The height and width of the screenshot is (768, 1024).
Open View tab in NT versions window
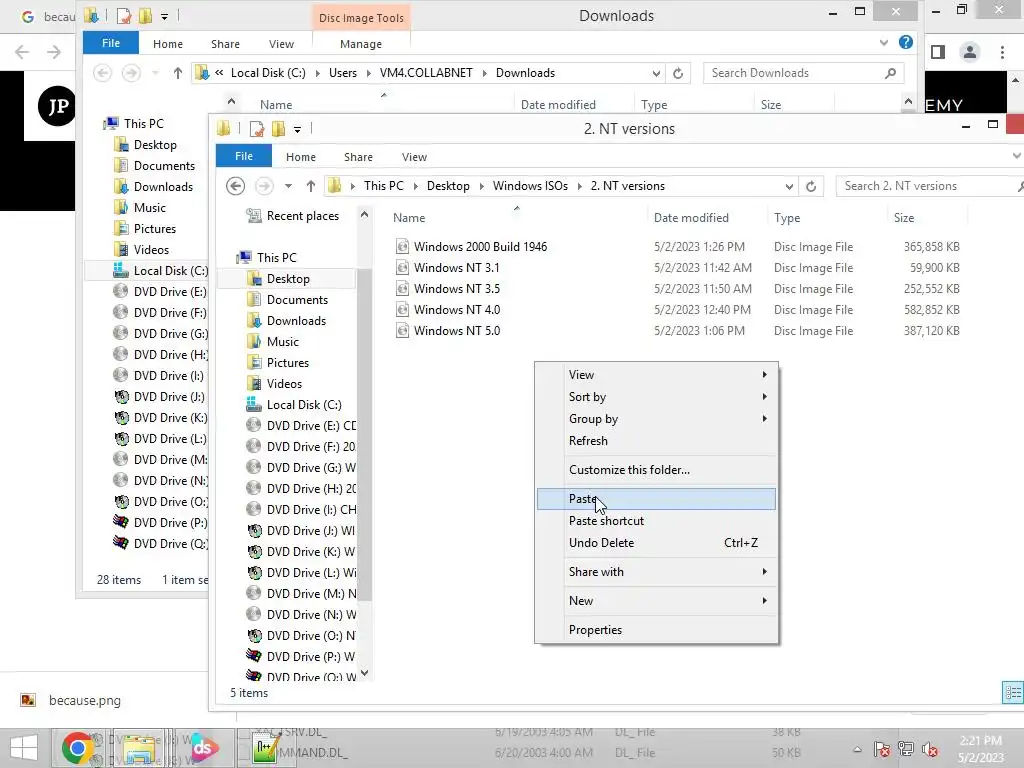coord(414,157)
